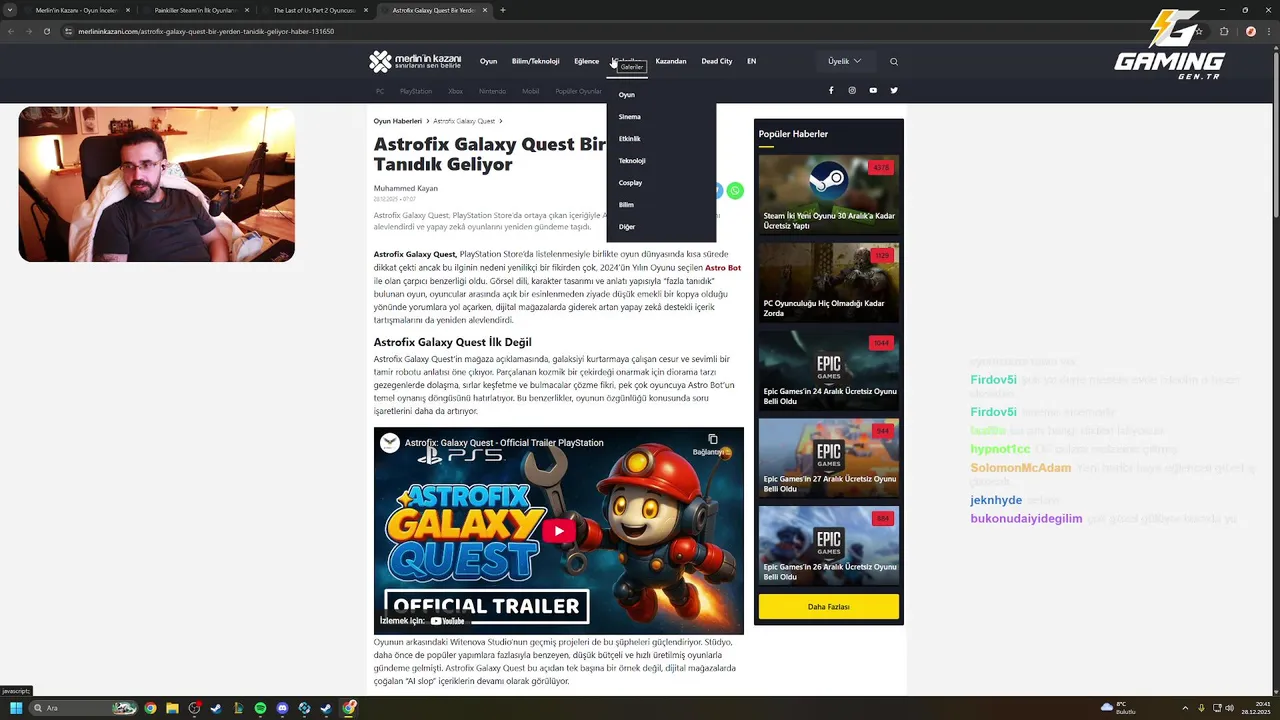Show hidden system tray icons chevron
The image size is (1280, 720).
tap(1185, 708)
